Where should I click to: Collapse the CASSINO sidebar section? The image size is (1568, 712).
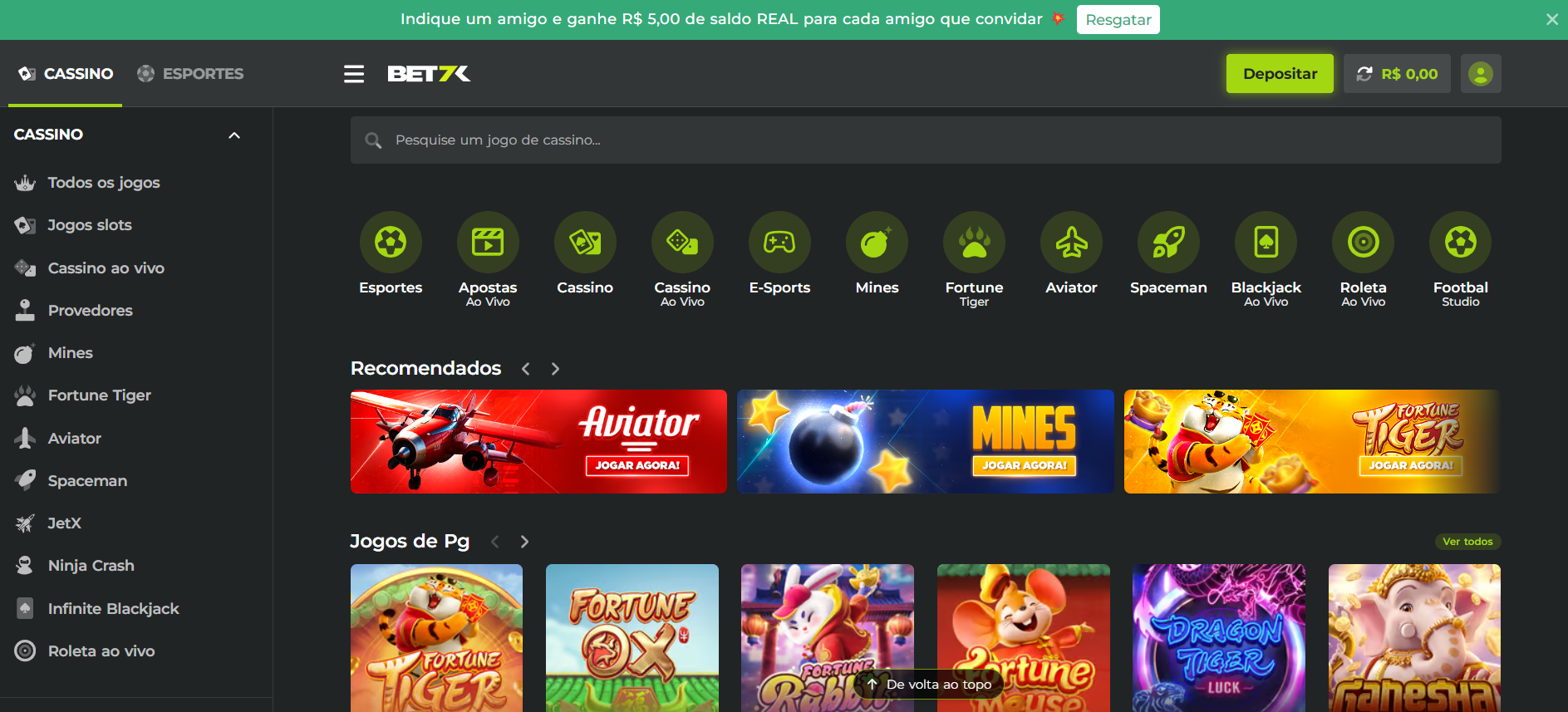click(234, 135)
